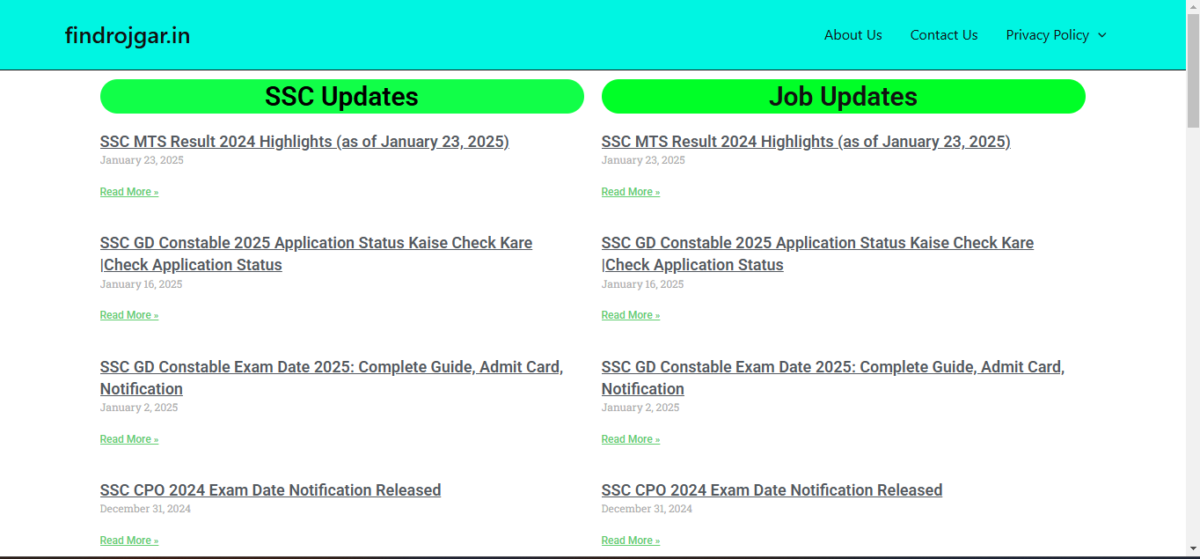
Task: Click the SSC Updates green heading
Action: (x=342, y=96)
